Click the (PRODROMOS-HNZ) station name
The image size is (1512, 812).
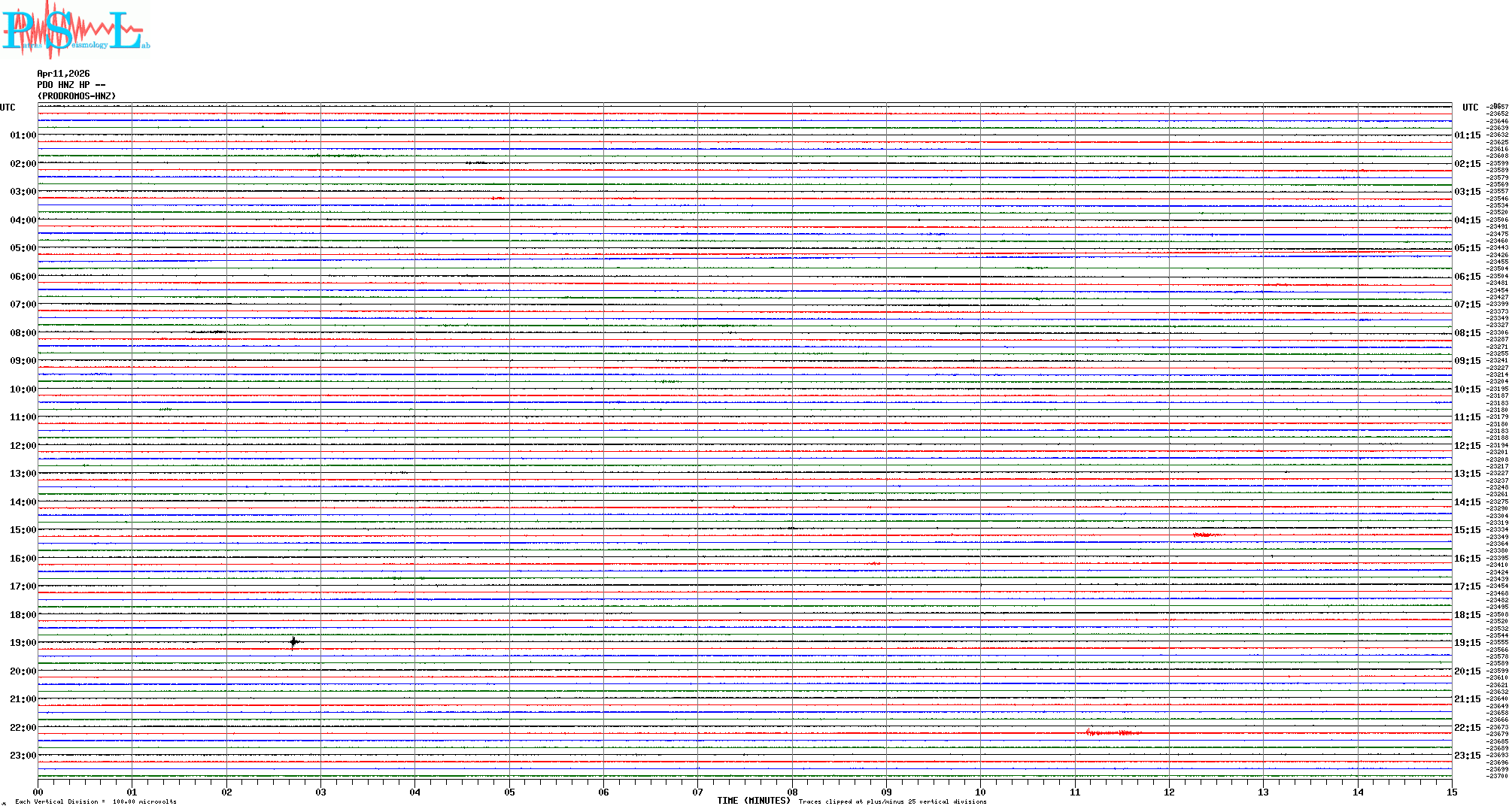point(77,96)
